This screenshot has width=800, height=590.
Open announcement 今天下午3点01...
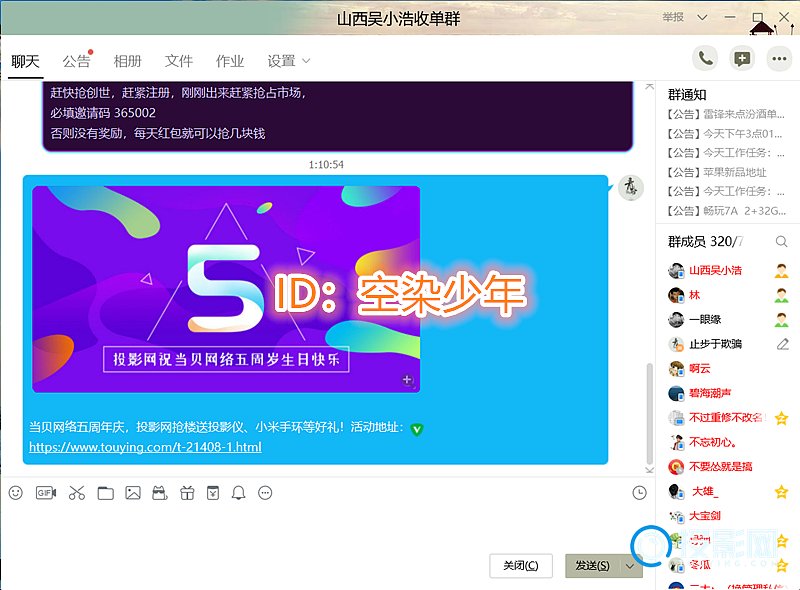click(x=725, y=134)
